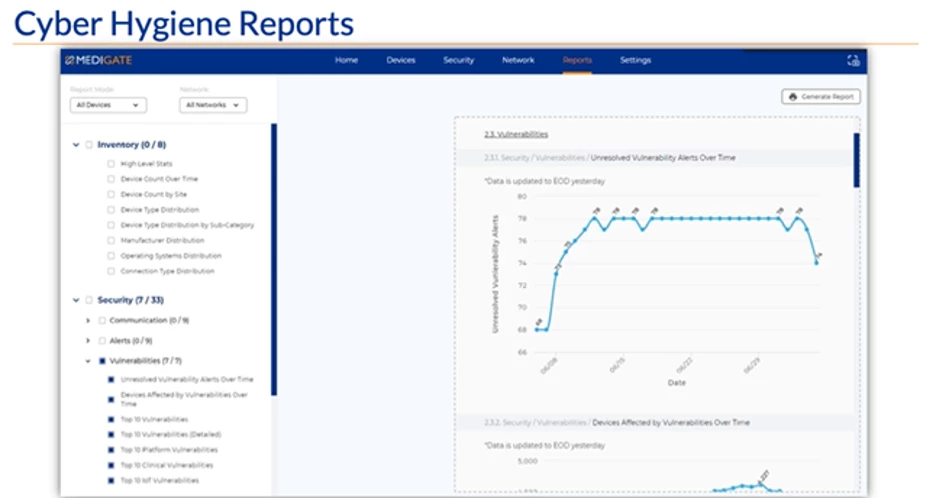The width and height of the screenshot is (936, 498).
Task: Switch to the Devices tab
Action: (401, 60)
